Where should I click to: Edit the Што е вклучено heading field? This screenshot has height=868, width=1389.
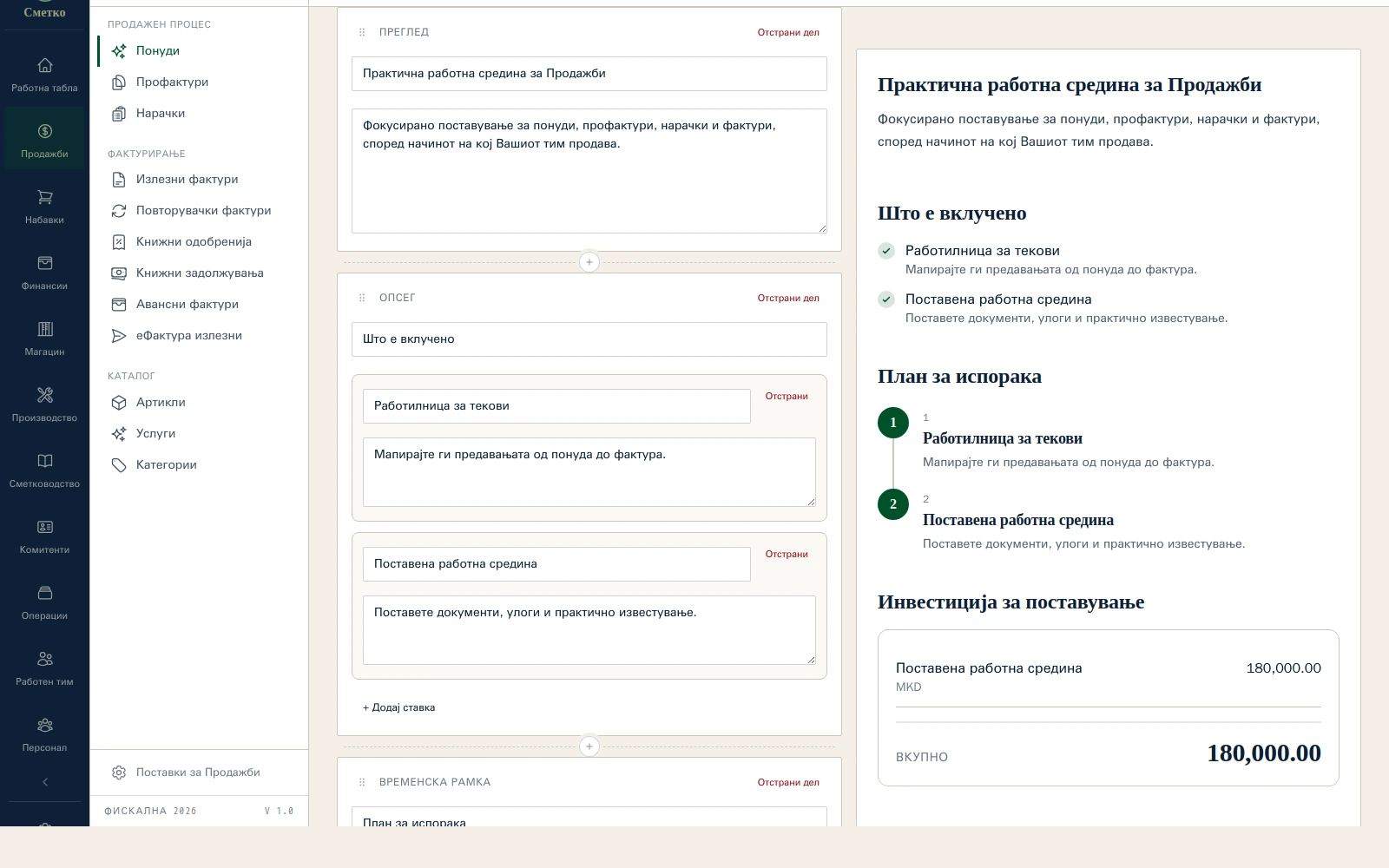(589, 339)
